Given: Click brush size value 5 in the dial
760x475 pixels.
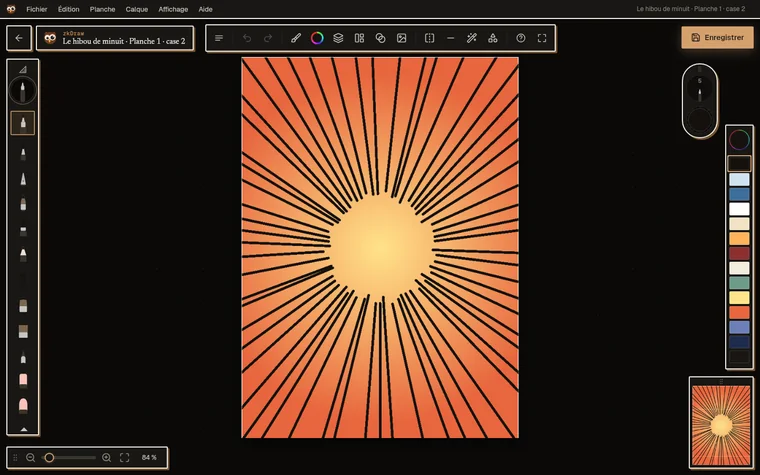Looking at the screenshot, I should 699,81.
